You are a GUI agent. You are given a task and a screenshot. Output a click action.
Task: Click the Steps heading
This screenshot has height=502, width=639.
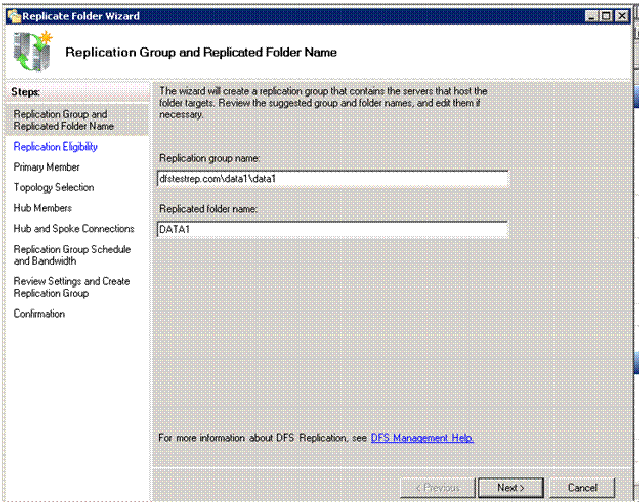(25, 92)
